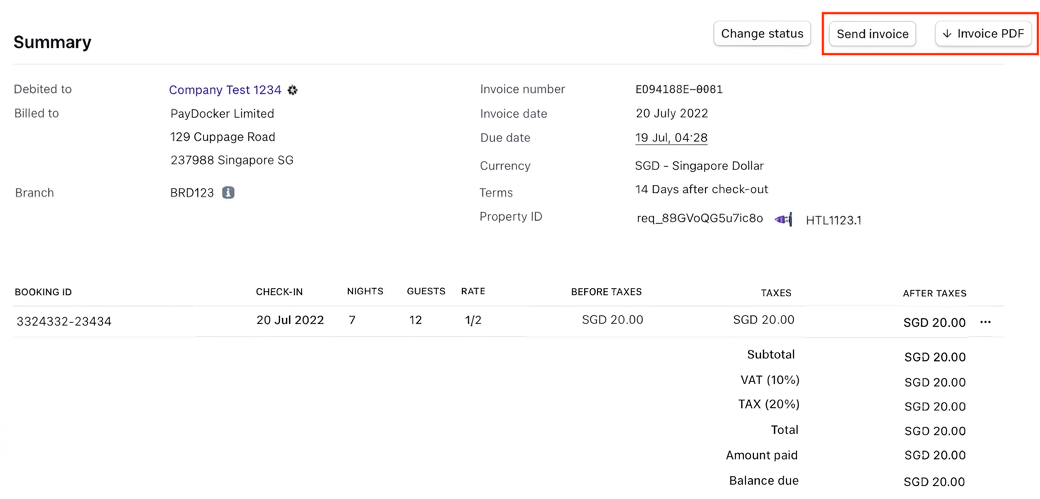Click the HTL1123.1 property code
This screenshot has width=1040, height=499.
[833, 220]
